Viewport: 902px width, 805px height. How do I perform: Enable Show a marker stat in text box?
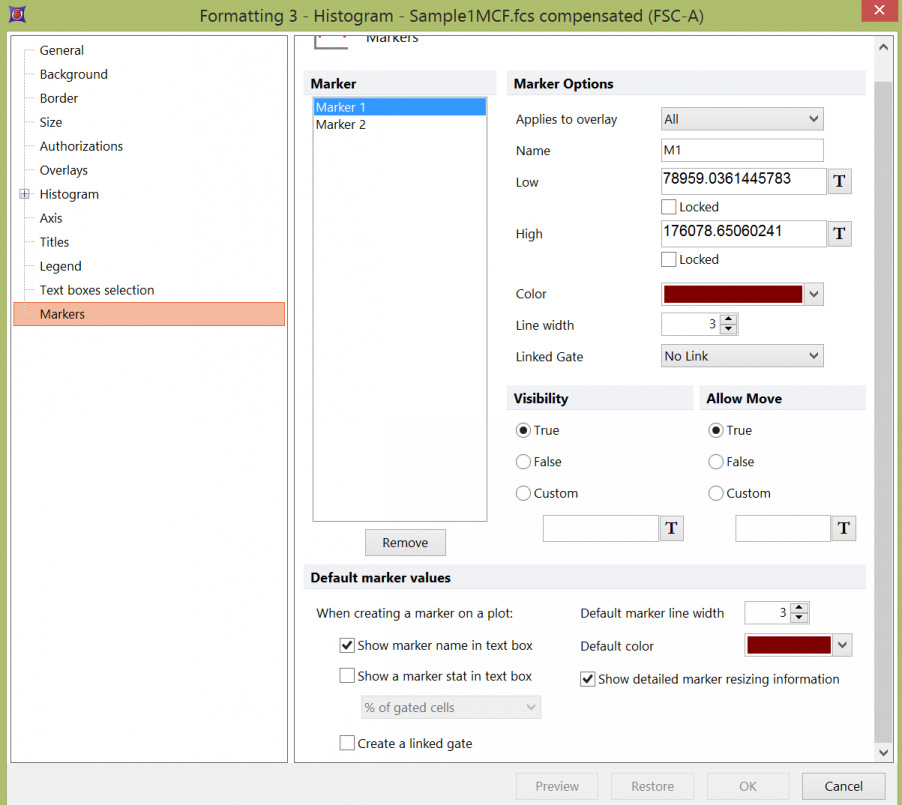point(347,676)
